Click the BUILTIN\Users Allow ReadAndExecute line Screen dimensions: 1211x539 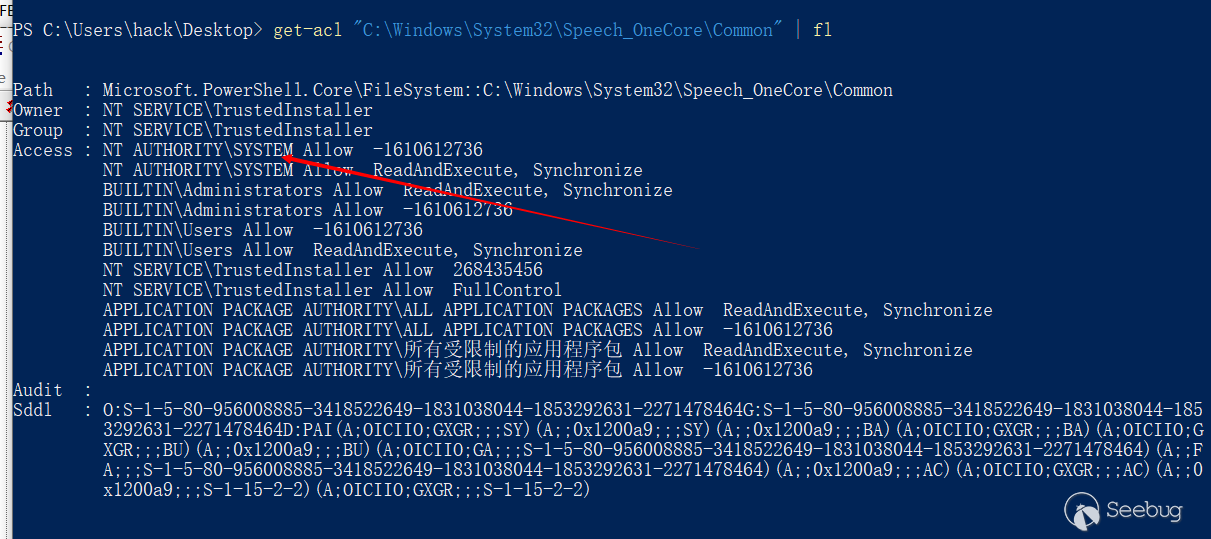pos(342,250)
